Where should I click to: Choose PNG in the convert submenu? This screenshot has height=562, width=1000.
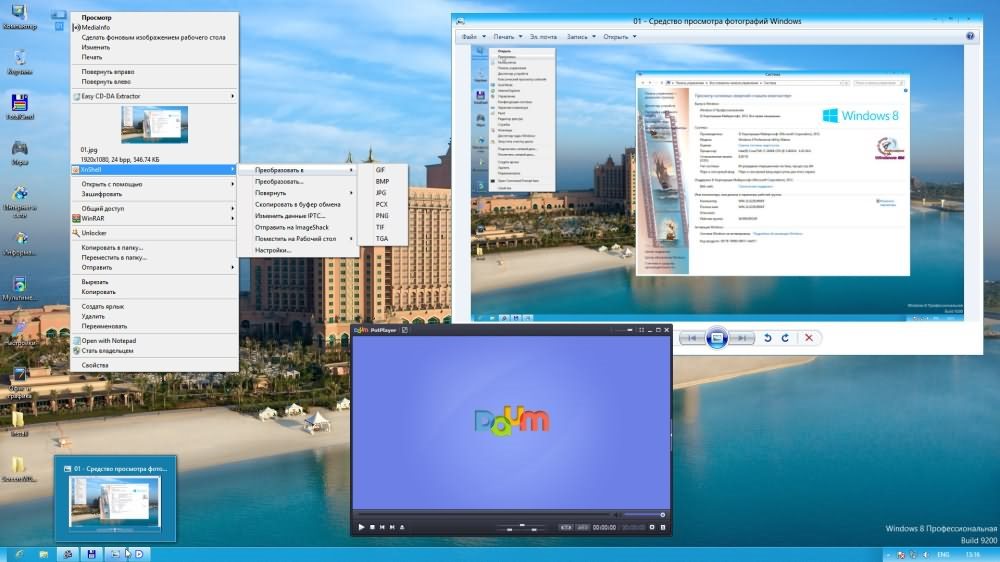coord(382,216)
